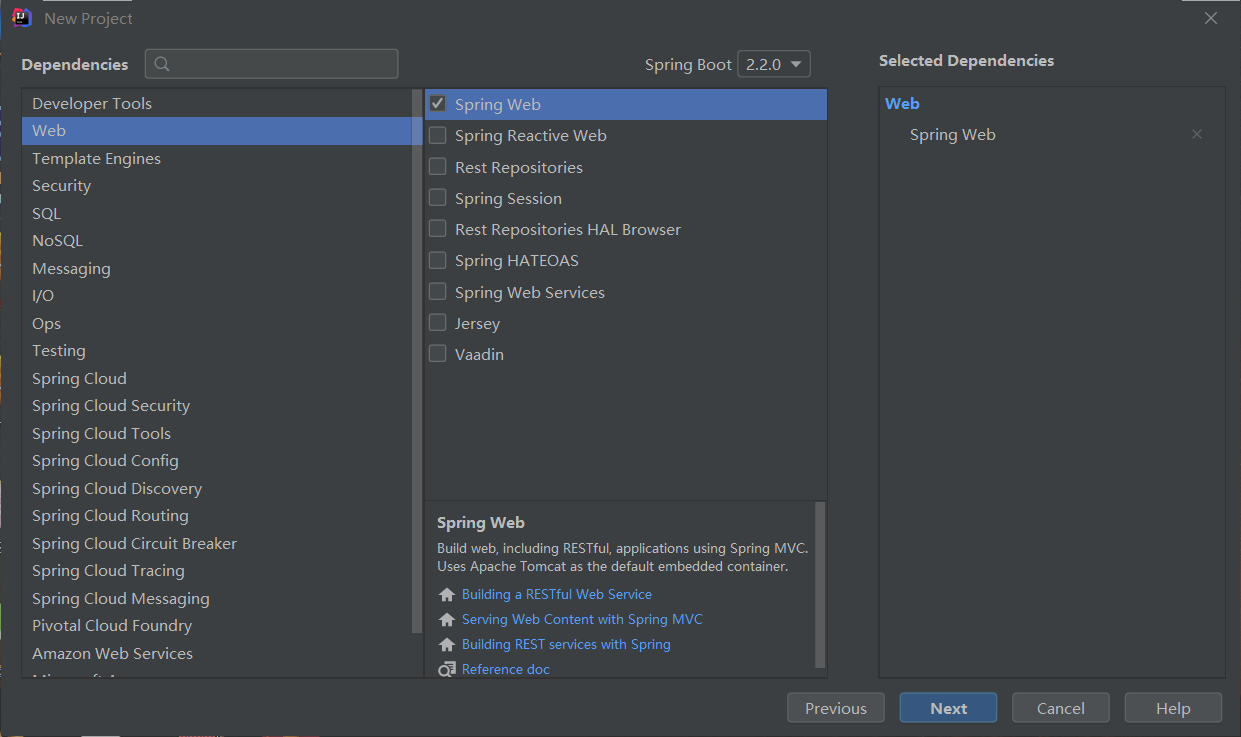Choose Spring Cloud Config category

pyautogui.click(x=217, y=461)
